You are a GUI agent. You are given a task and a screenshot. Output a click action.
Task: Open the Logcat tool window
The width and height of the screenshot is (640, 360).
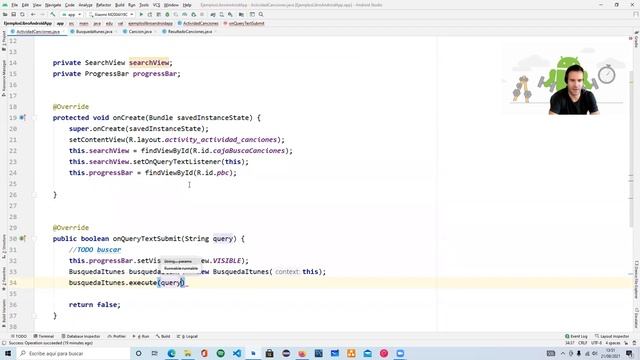pos(188,336)
